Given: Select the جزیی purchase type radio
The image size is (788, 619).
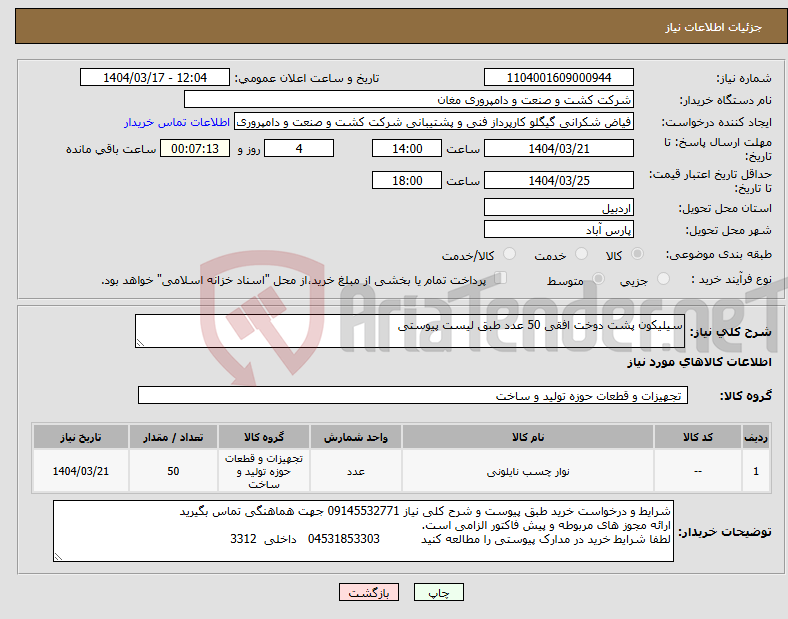Looking at the screenshot, I should click(663, 278).
